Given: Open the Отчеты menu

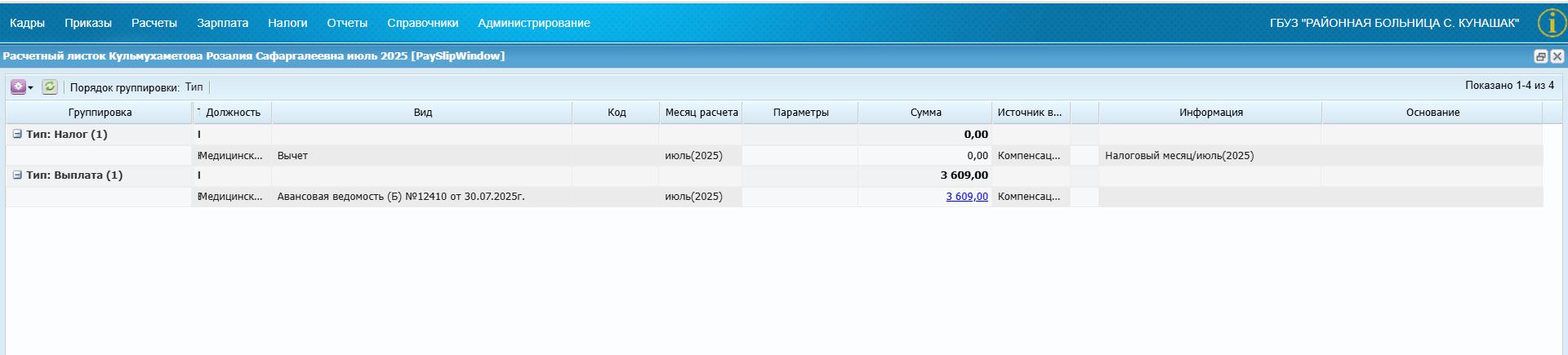Looking at the screenshot, I should (347, 23).
